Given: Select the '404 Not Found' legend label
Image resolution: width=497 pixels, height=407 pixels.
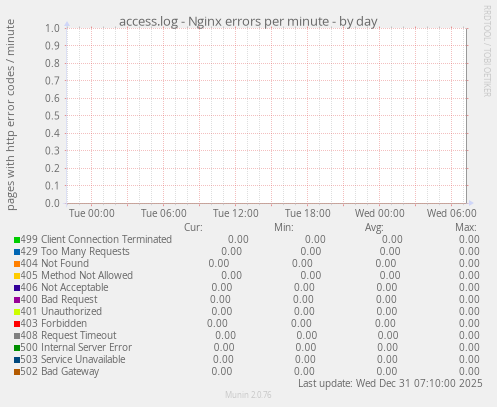Looking at the screenshot, I should (55, 263).
